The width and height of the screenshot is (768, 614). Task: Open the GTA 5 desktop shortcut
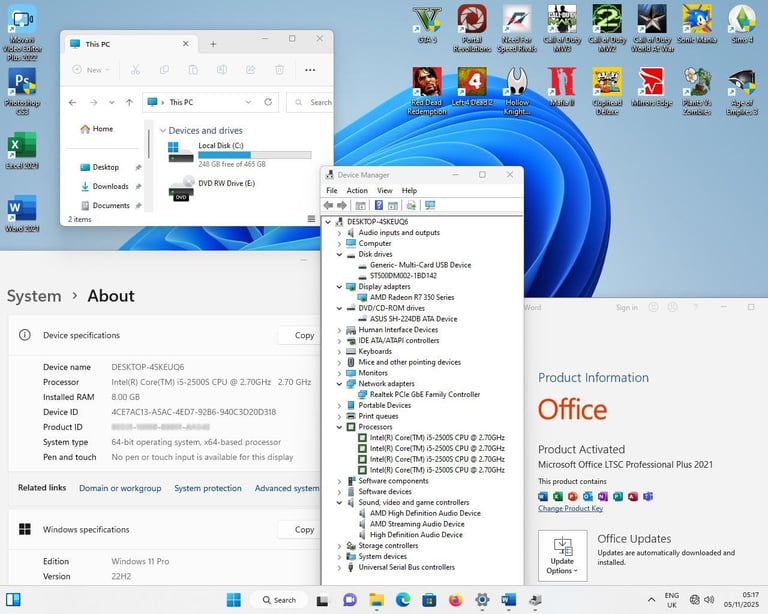click(427, 24)
